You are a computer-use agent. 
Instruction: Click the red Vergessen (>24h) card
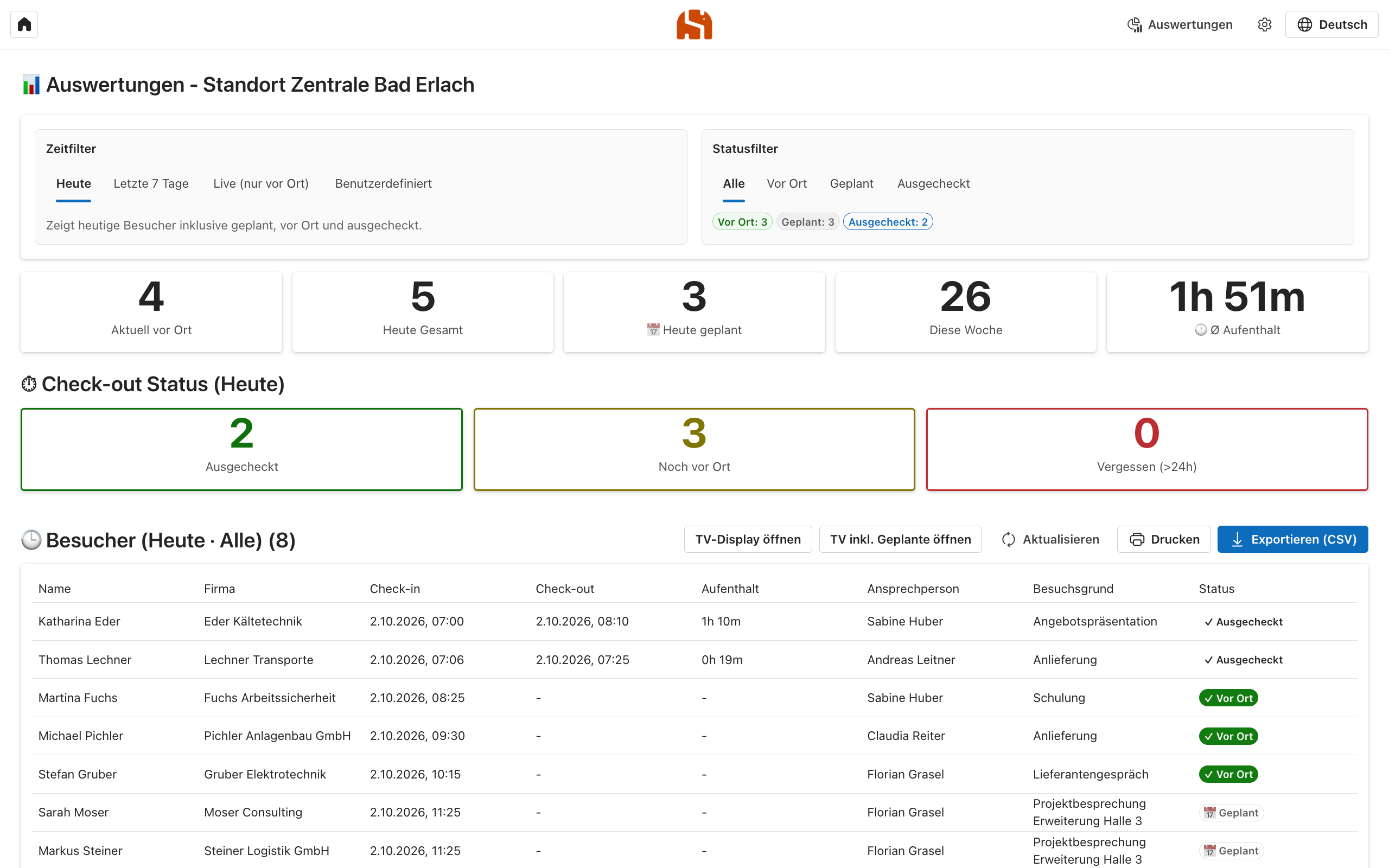point(1147,449)
